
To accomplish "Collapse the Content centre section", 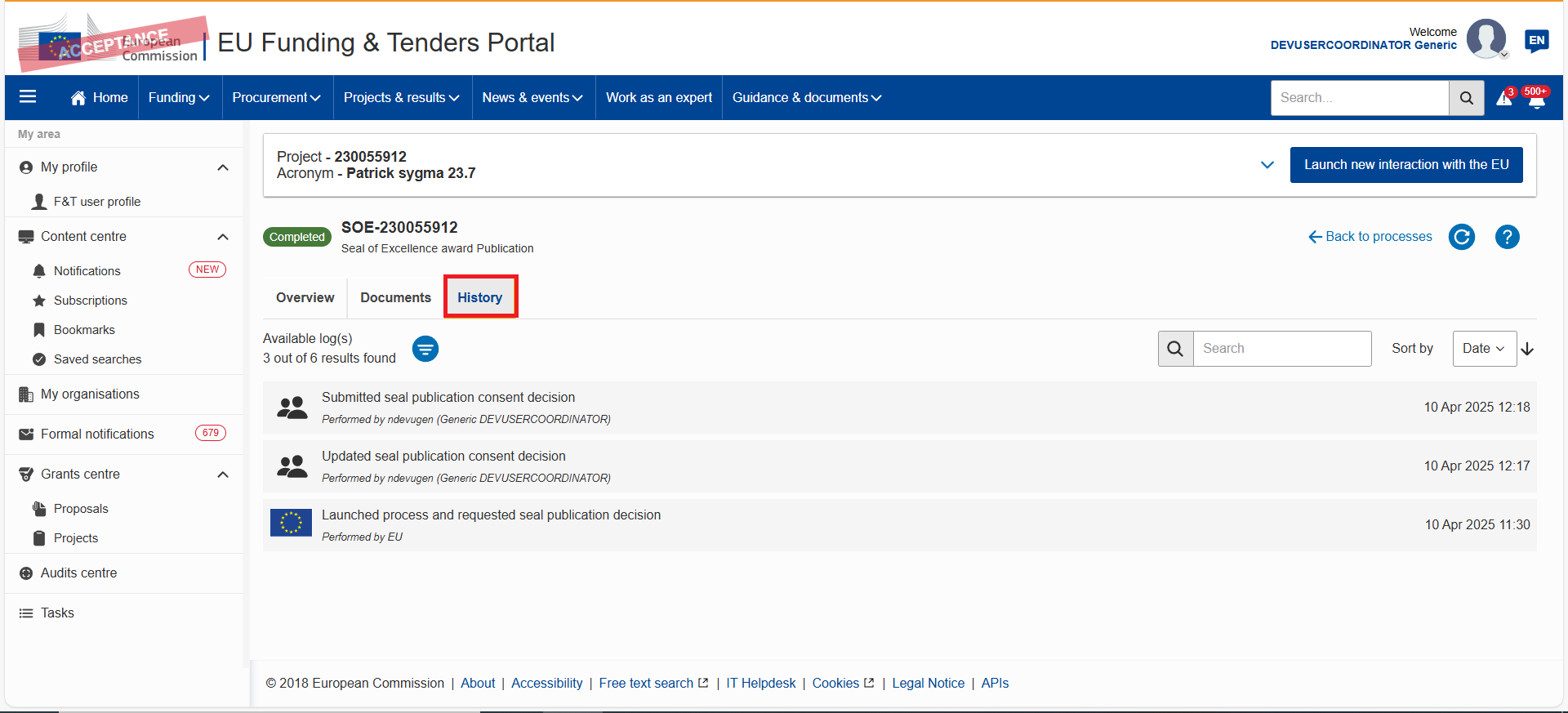I will pyautogui.click(x=223, y=237).
